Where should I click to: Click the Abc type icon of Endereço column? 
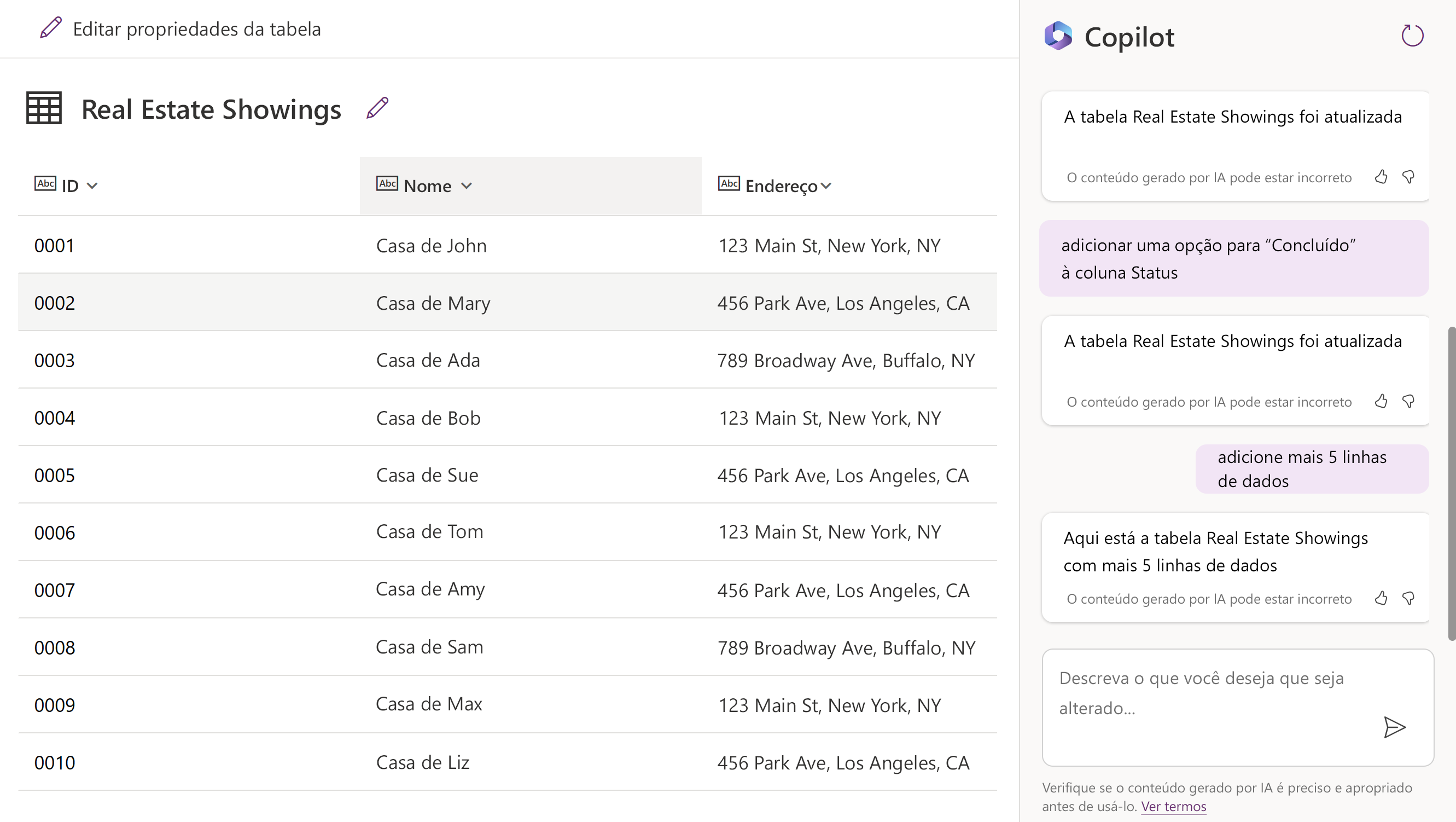(729, 183)
